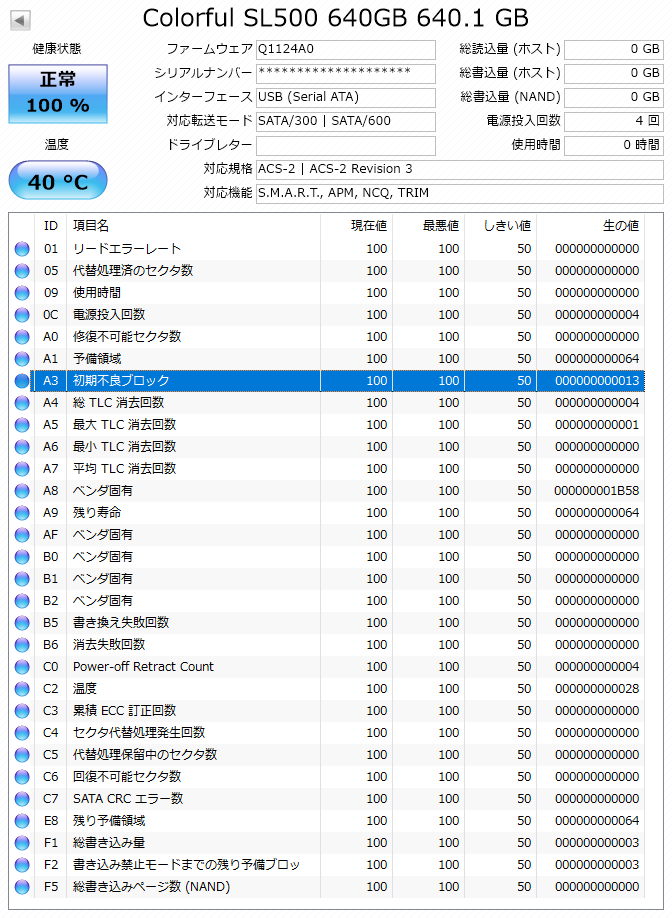
Task: Select the セクタ代替処理発生回数 row
Action: tap(328, 733)
